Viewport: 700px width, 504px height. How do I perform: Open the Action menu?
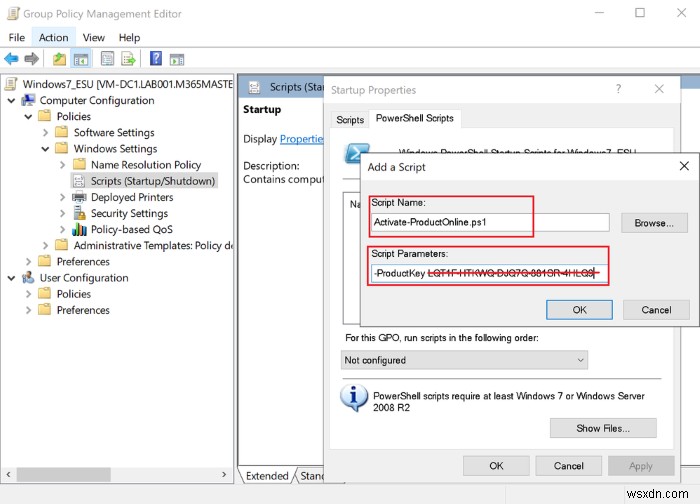pyautogui.click(x=54, y=37)
